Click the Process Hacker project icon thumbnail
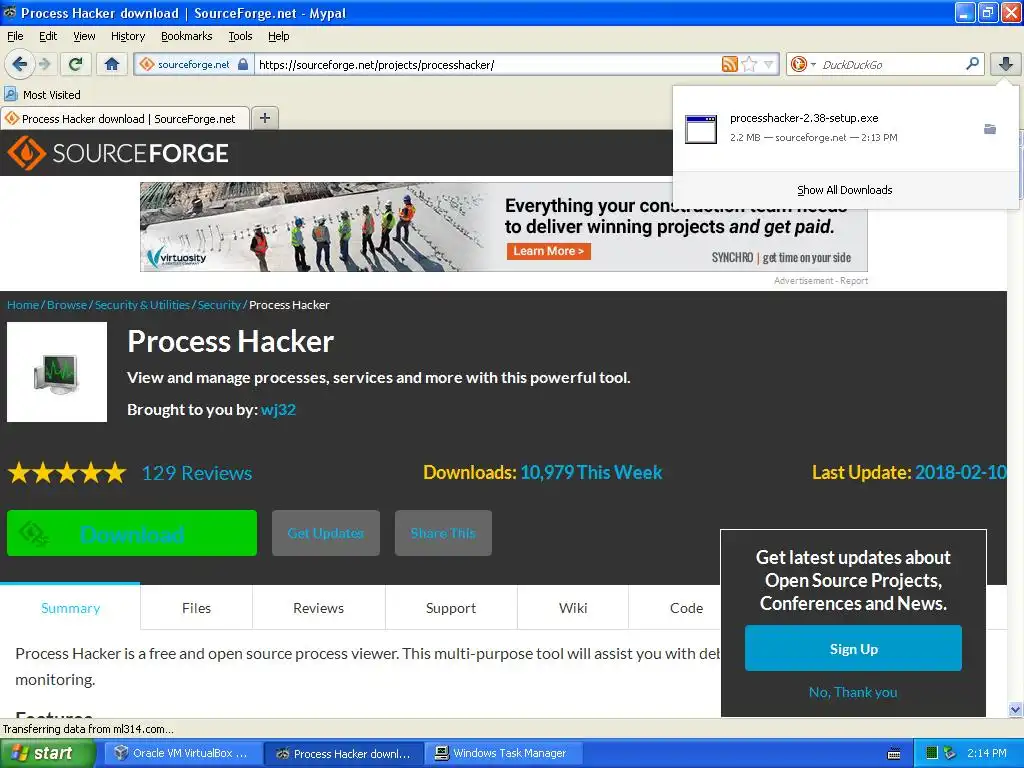Screen dimensions: 1024x768 57,372
